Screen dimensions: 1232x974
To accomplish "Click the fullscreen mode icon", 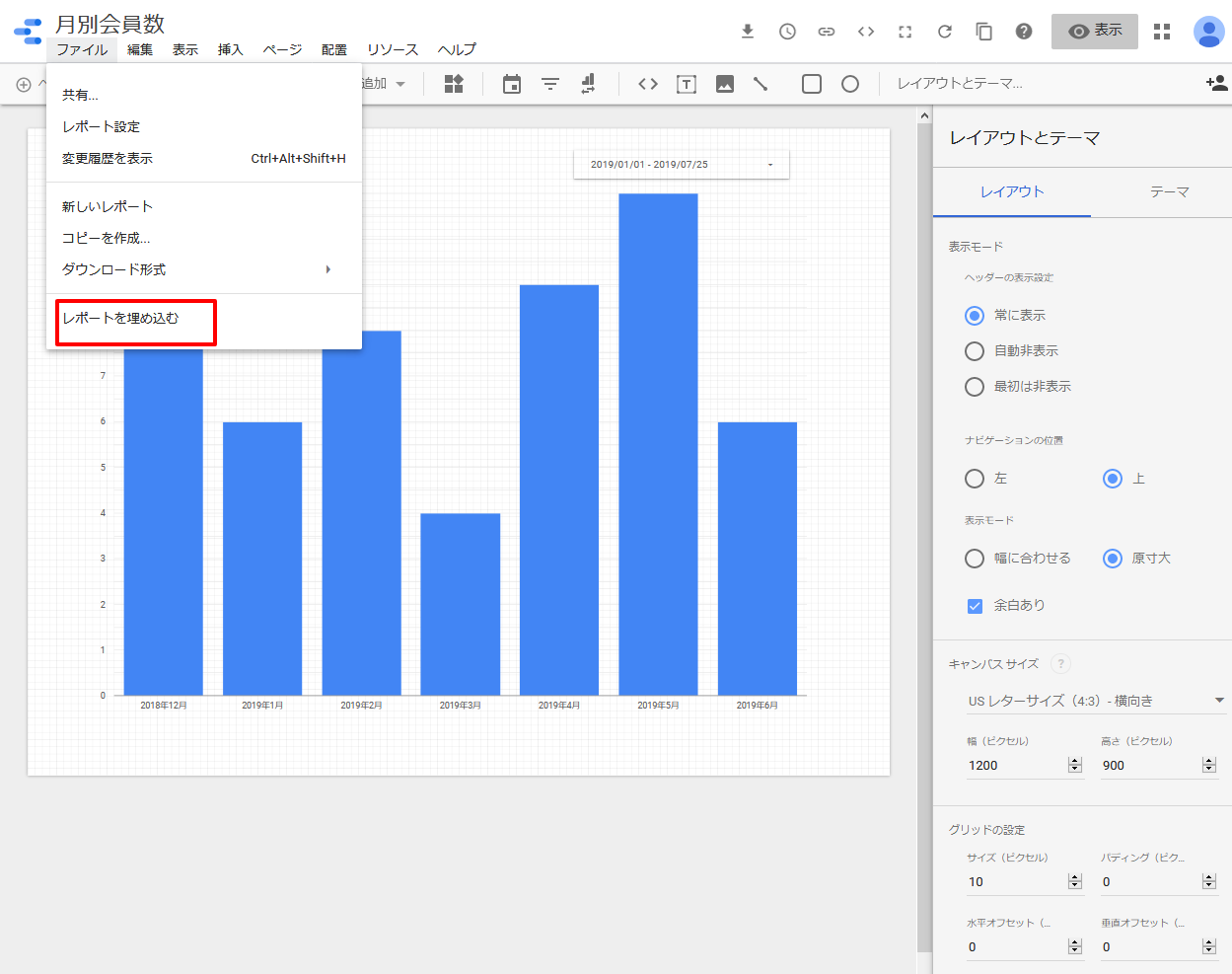I will click(x=906, y=32).
